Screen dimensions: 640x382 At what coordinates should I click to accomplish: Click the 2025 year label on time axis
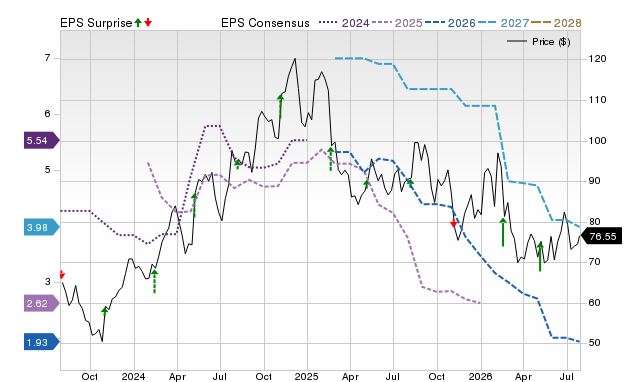[x=307, y=376]
